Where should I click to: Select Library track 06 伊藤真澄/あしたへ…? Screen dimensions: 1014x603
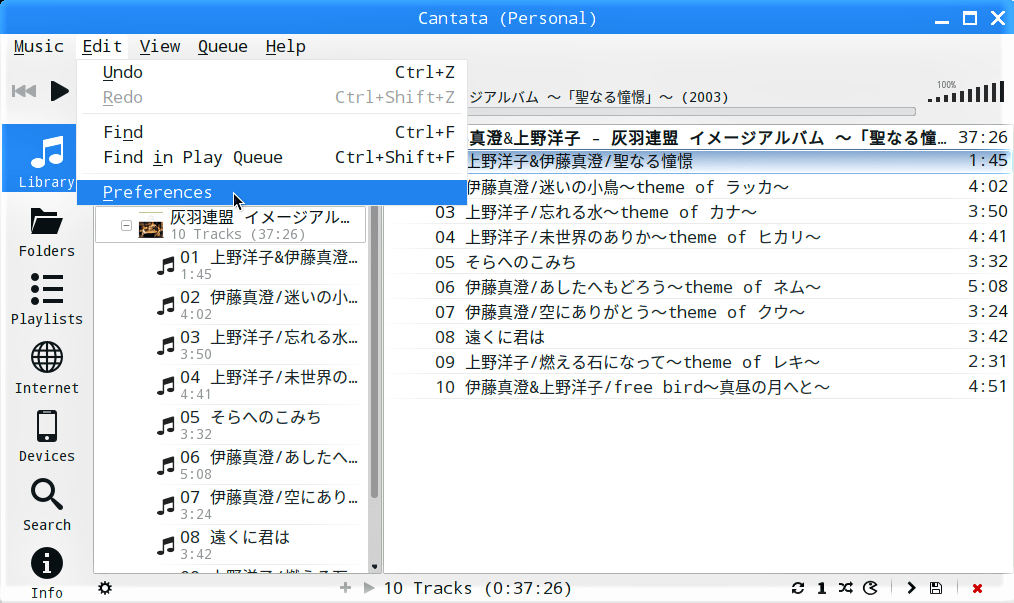click(x=260, y=465)
